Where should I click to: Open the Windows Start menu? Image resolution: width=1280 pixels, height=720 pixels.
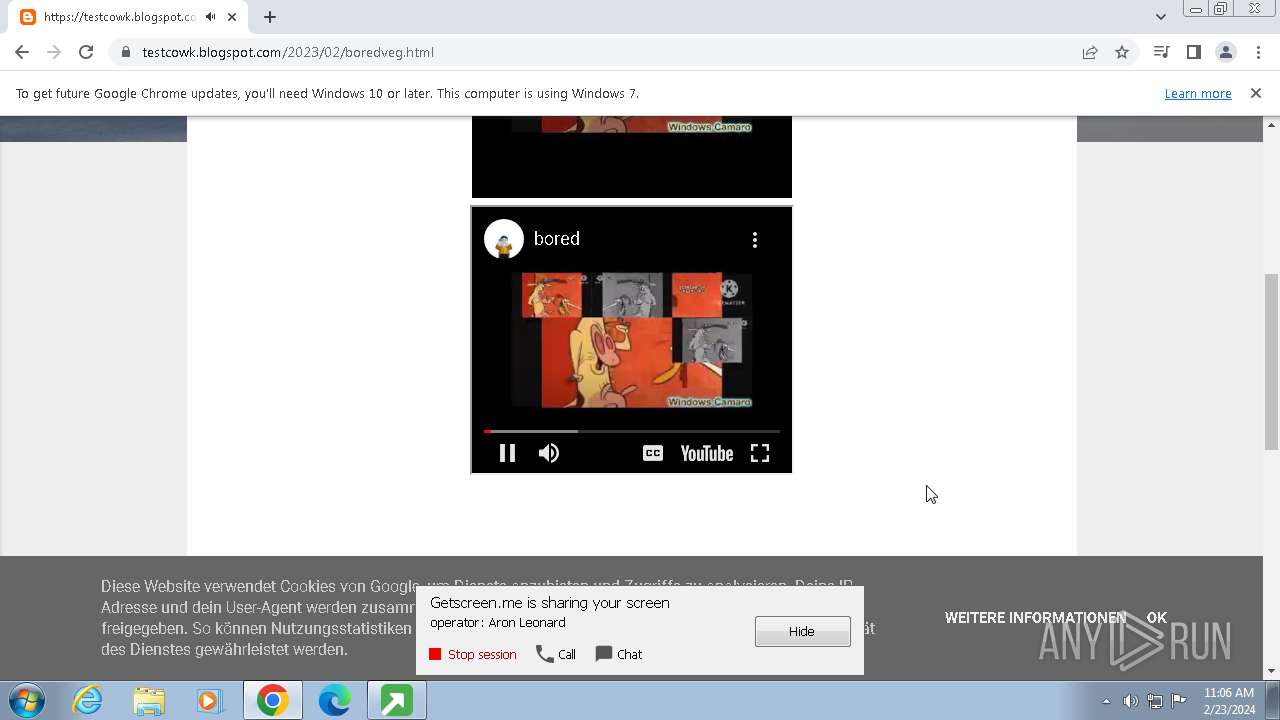tap(26, 700)
